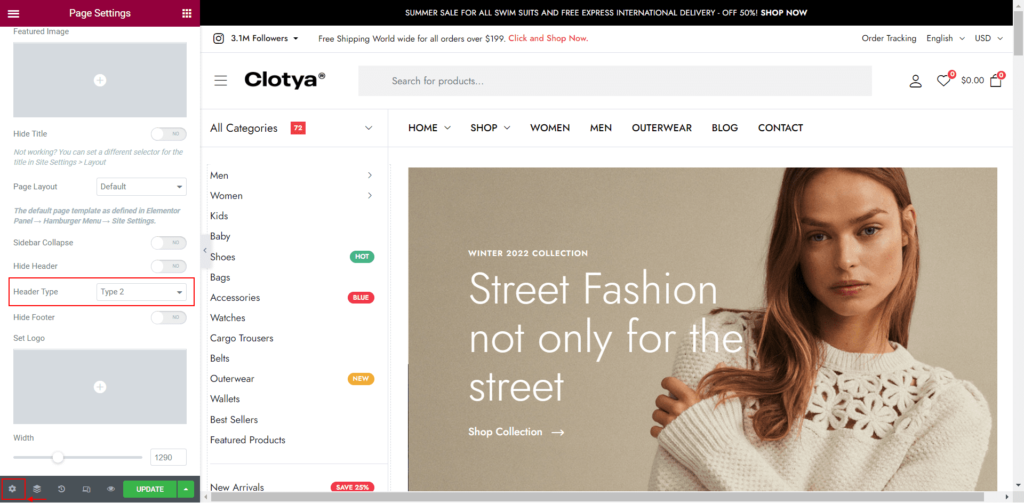Open the Header Type dropdown
Screen dimensions: 1024x503
pyautogui.click(x=141, y=292)
